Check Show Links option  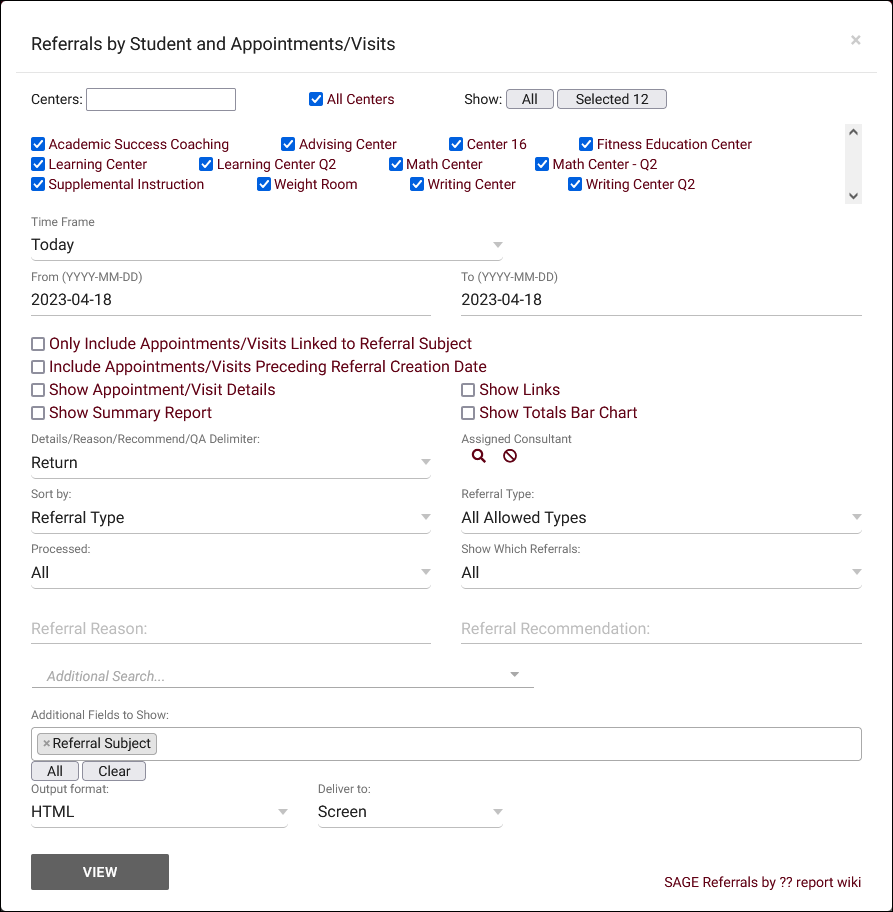click(x=468, y=390)
